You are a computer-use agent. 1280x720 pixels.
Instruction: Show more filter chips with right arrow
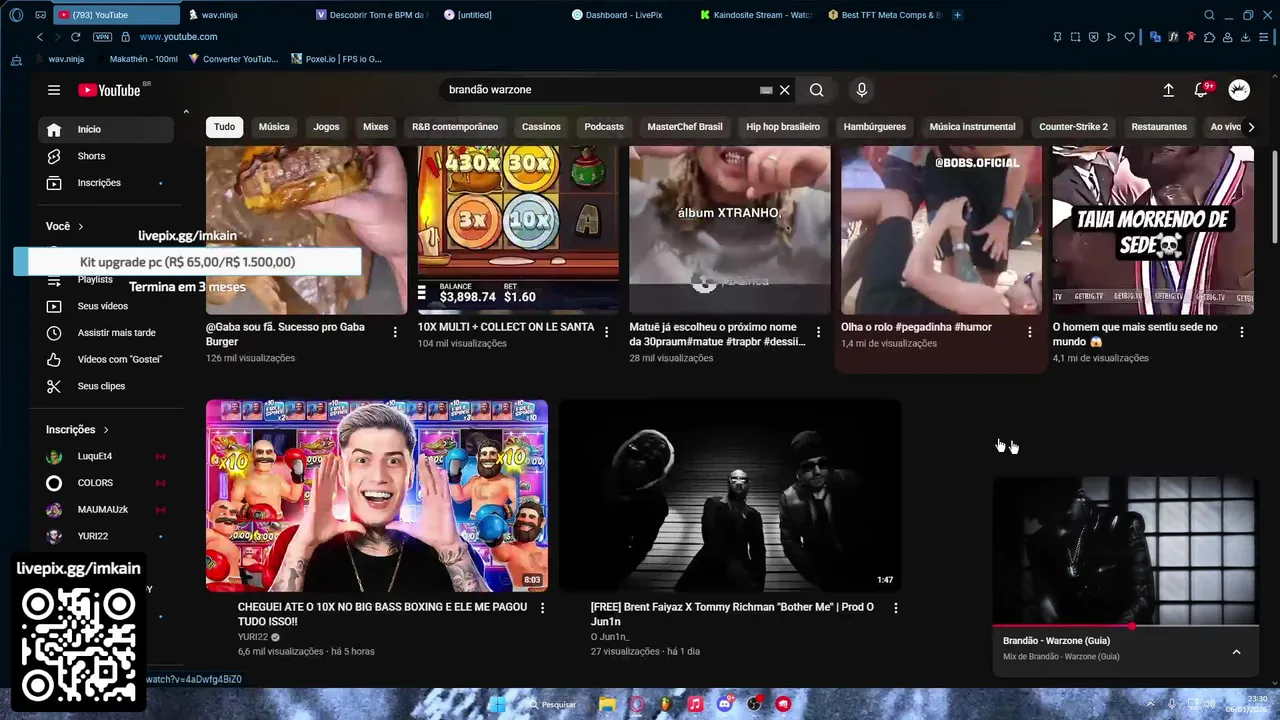tap(1251, 127)
